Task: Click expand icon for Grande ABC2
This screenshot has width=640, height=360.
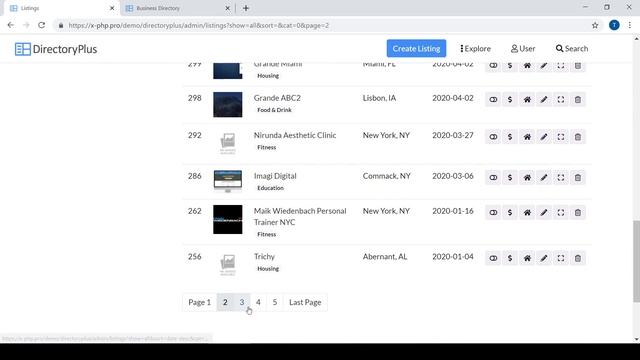Action: click(561, 100)
